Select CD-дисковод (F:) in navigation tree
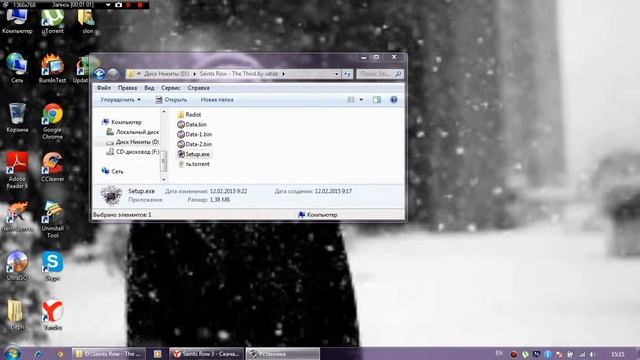Viewport: 640px width, 360px height. pyautogui.click(x=133, y=152)
